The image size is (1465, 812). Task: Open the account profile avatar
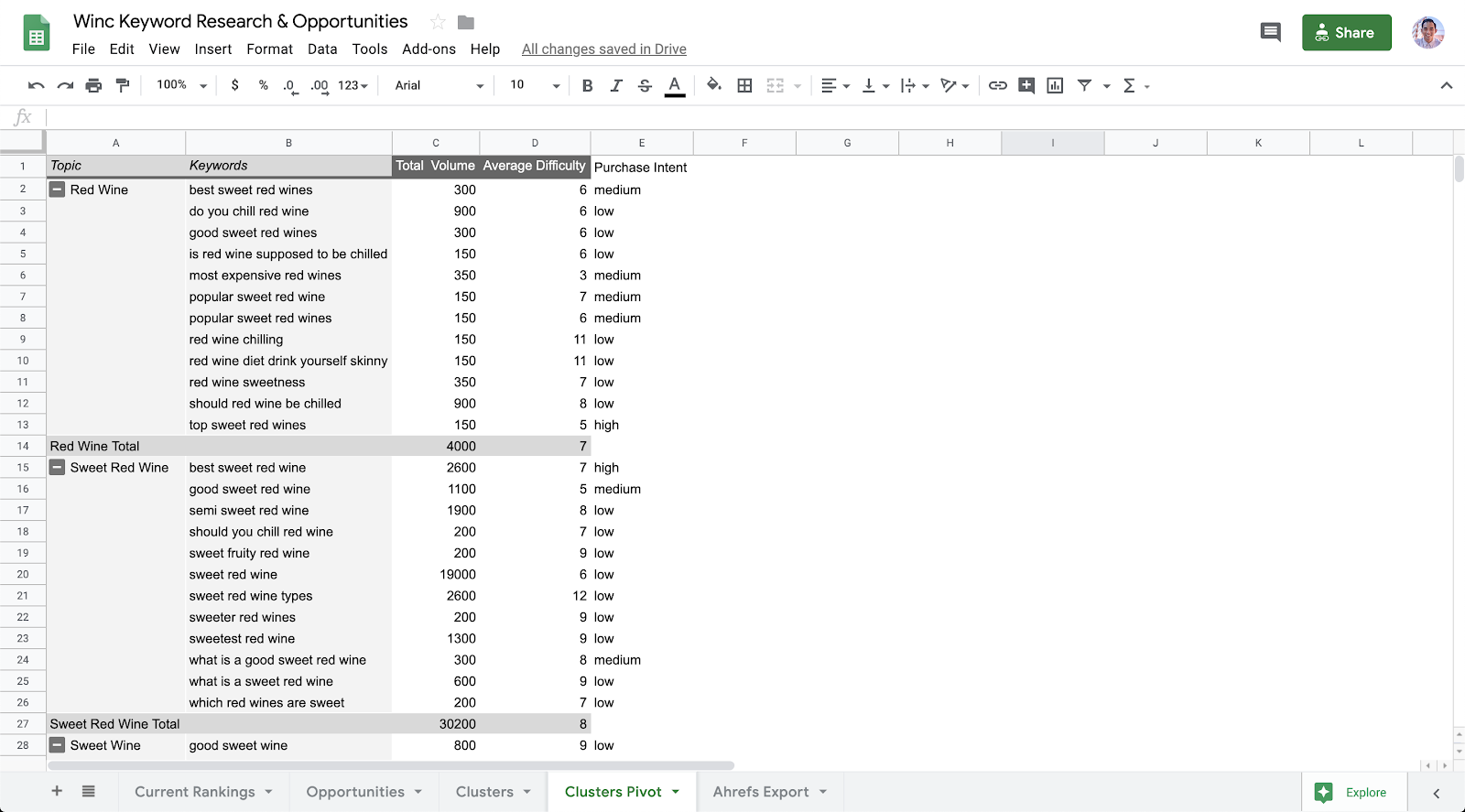tap(1428, 33)
